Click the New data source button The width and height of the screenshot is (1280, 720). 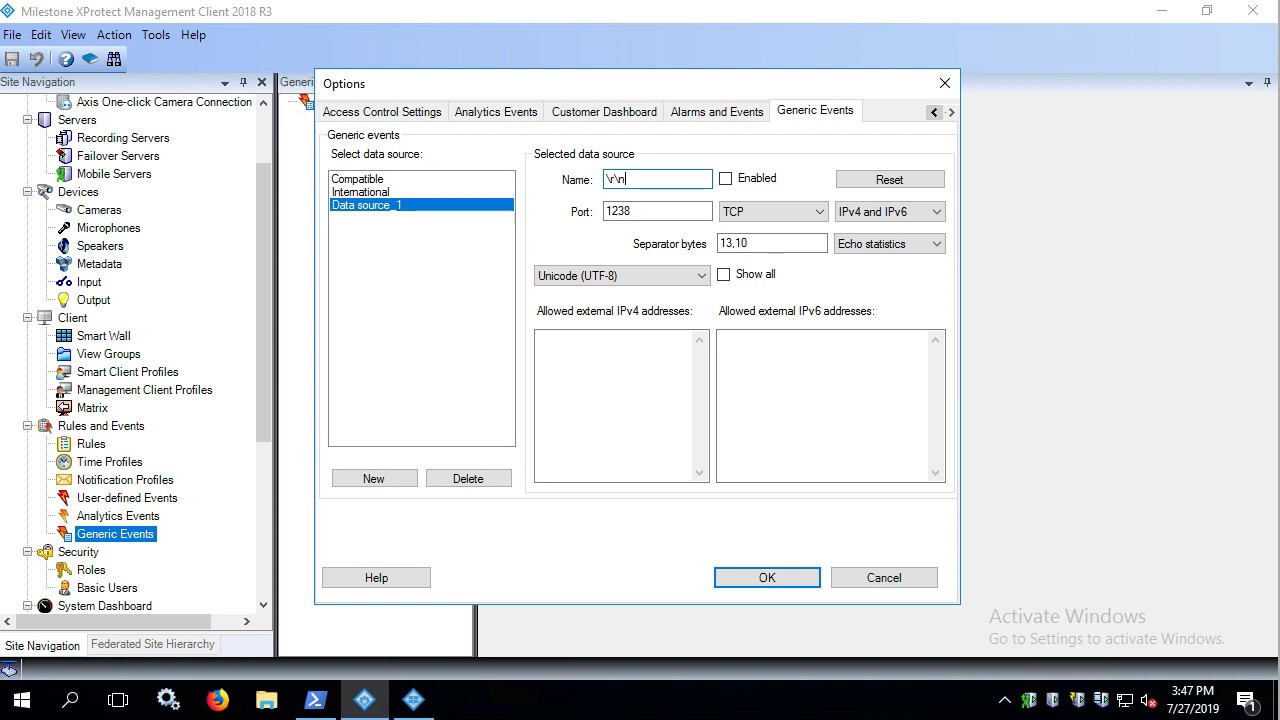click(374, 479)
